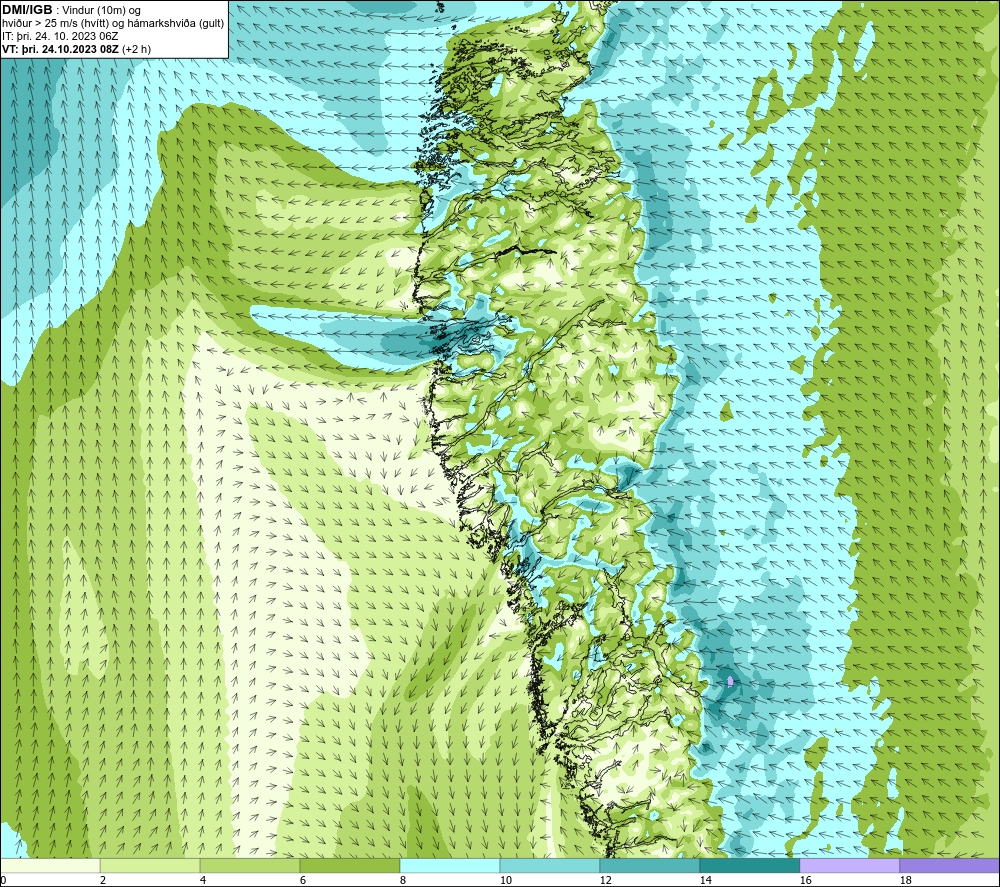
Task: Click the 6–8 m/s dark green legend swatch
Action: 349,865
